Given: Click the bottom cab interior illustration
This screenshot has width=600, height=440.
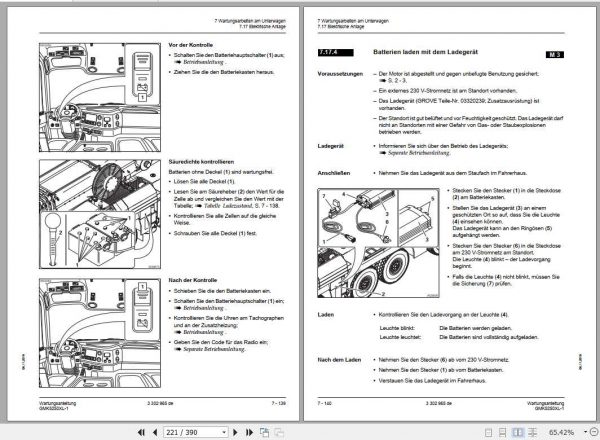Looking at the screenshot, I should (100, 333).
